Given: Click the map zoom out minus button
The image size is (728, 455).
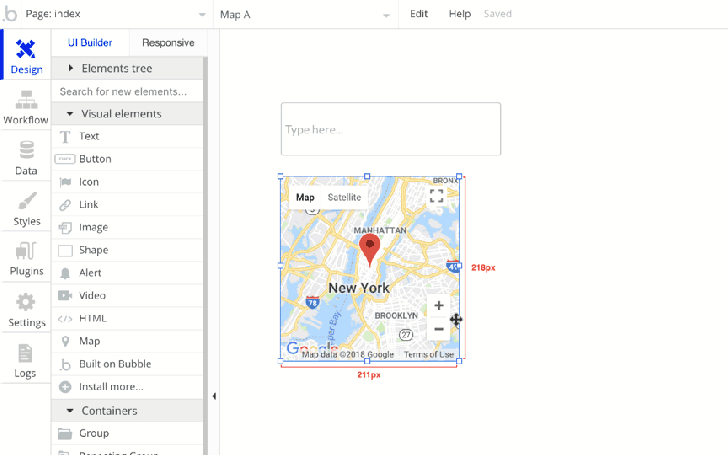Looking at the screenshot, I should (x=438, y=329).
